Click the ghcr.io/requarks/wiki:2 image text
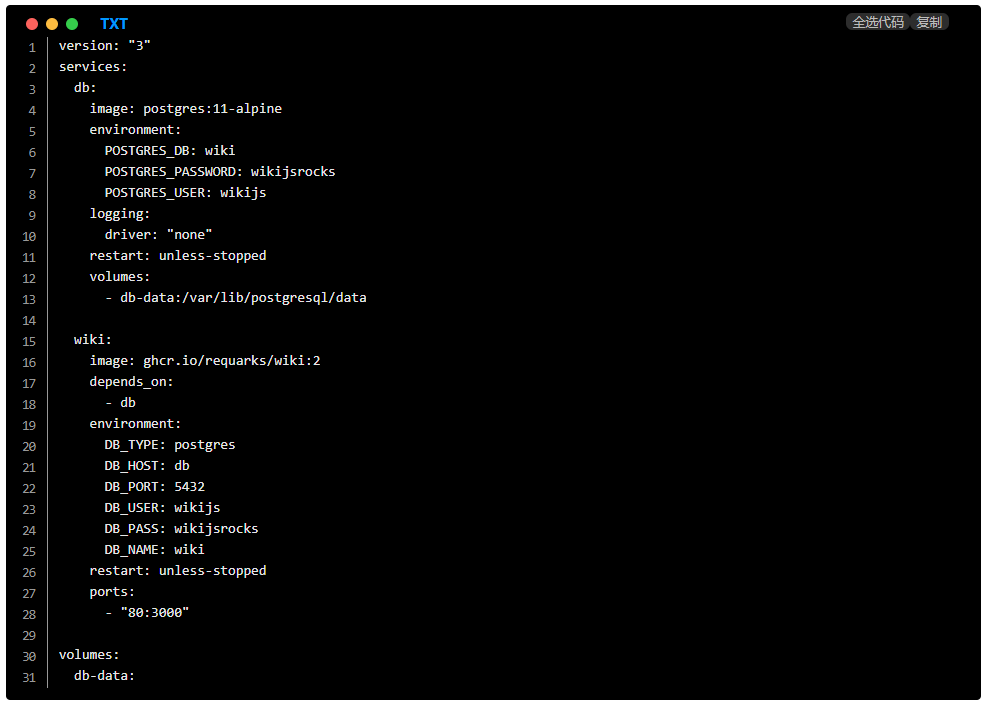988x707 pixels. point(231,361)
